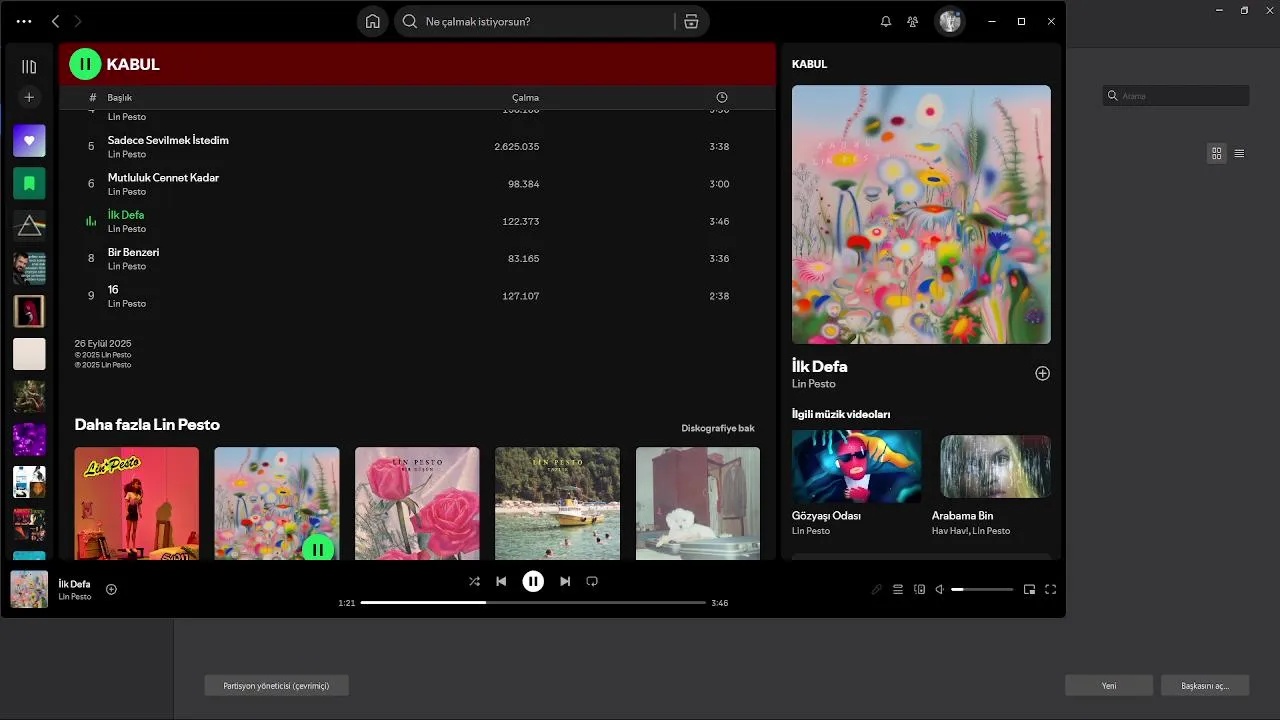Enter full screen icon
Screen dimensions: 1280x720
pos(1050,589)
